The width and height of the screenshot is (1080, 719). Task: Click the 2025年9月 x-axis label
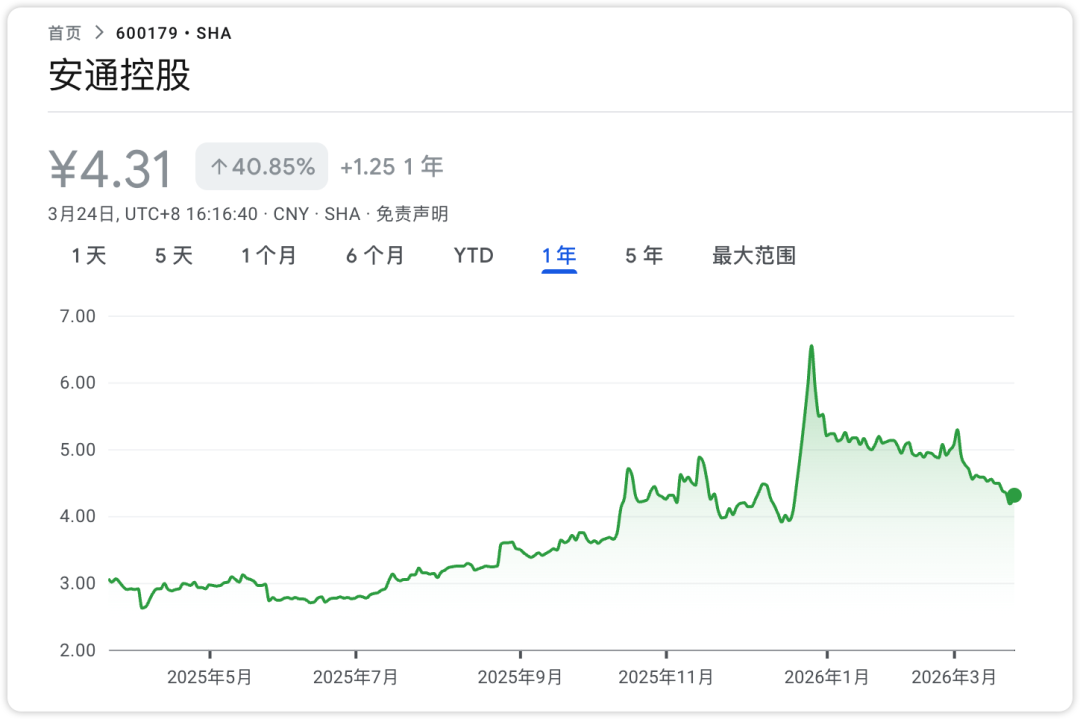pos(519,678)
